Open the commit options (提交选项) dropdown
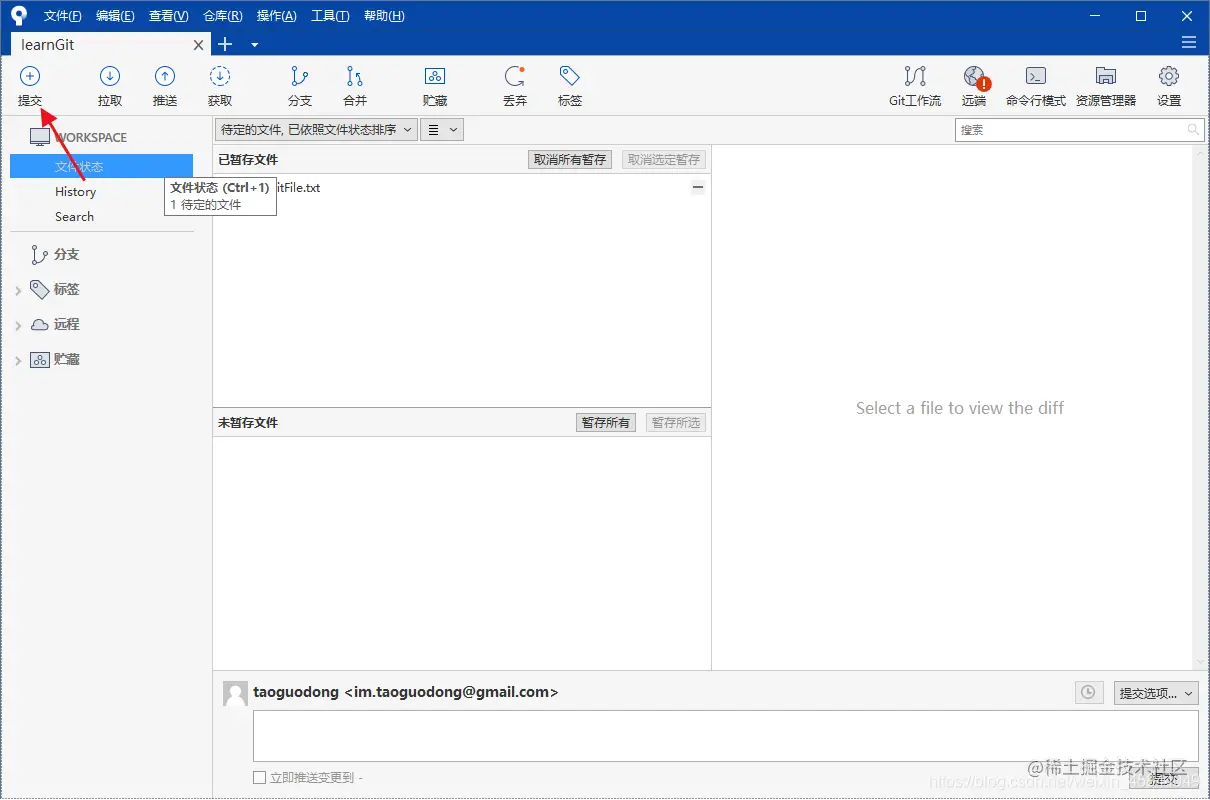Viewport: 1210px width, 800px height. [1156, 692]
